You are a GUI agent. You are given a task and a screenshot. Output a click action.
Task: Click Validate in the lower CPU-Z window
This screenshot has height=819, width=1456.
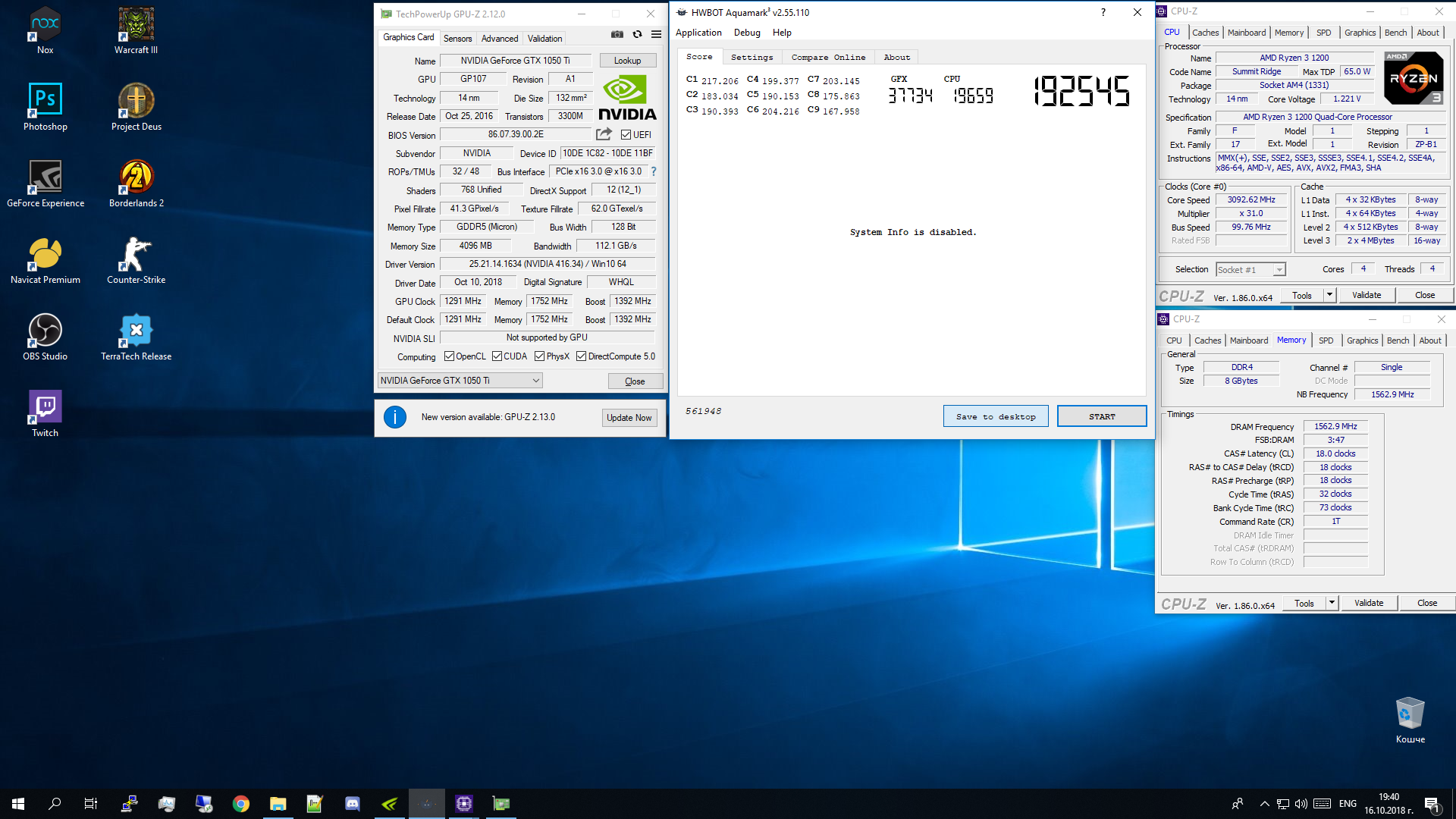click(x=1369, y=603)
